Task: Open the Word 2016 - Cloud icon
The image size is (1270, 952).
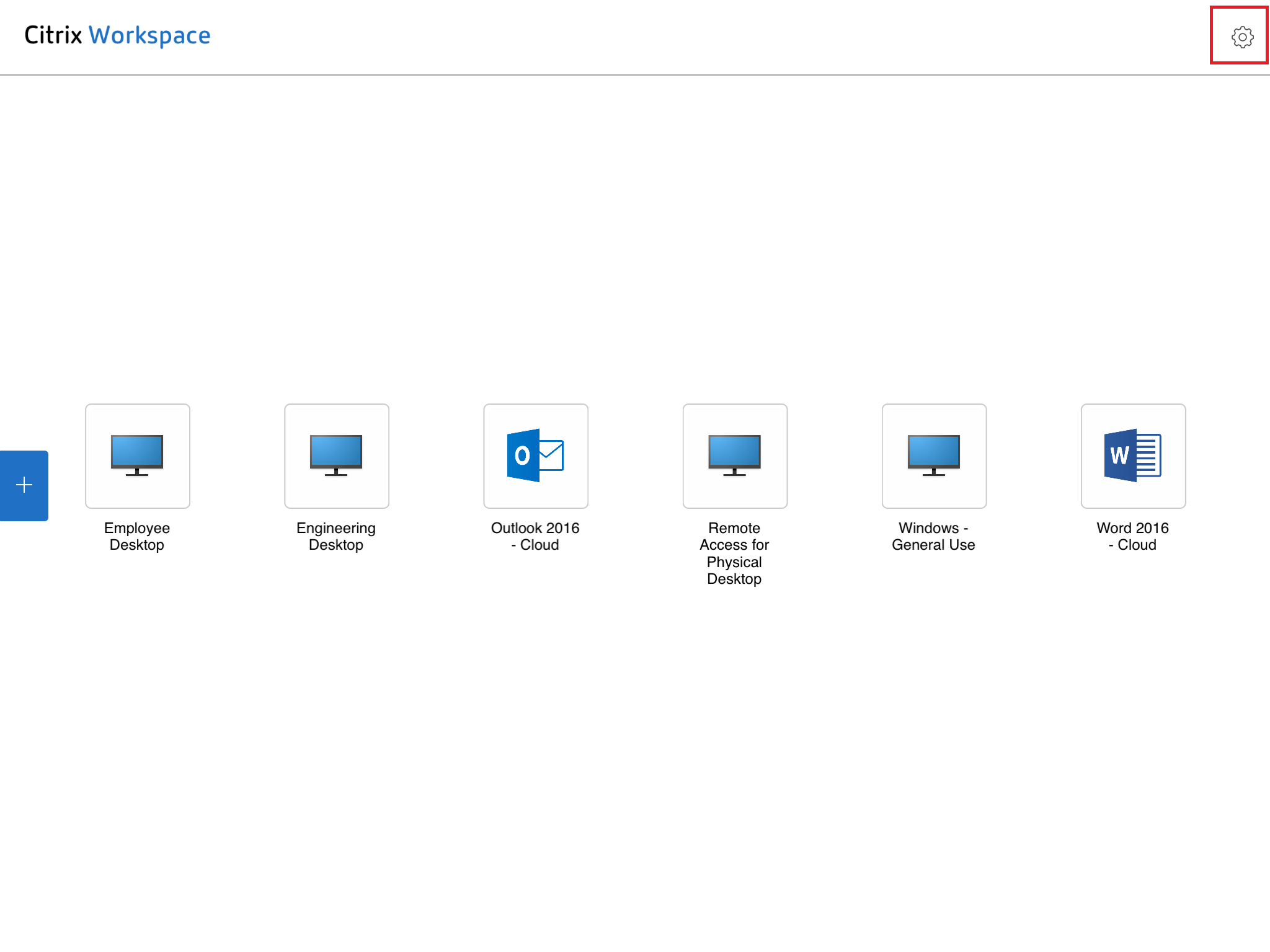Action: pyautogui.click(x=1133, y=456)
